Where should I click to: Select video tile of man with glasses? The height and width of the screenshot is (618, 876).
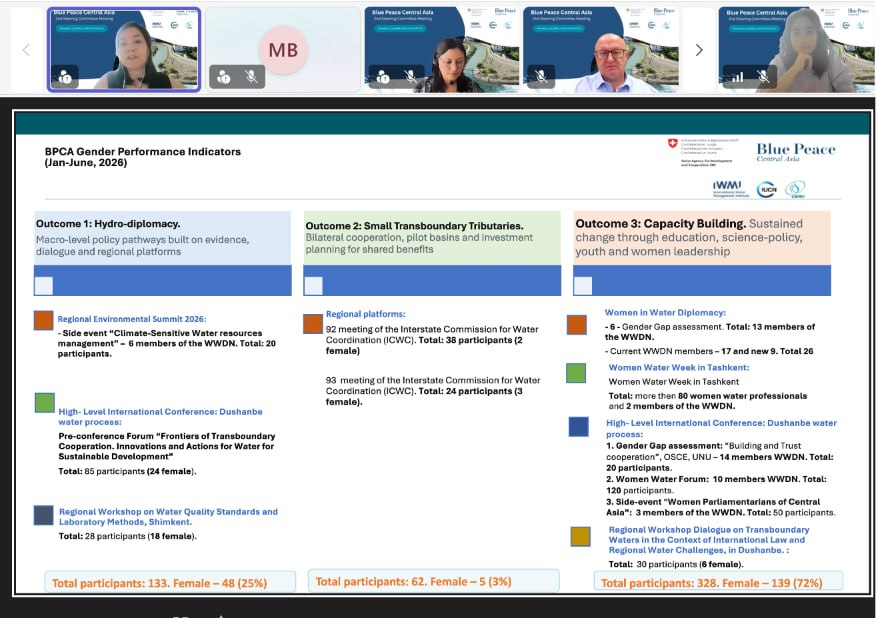pyautogui.click(x=601, y=49)
